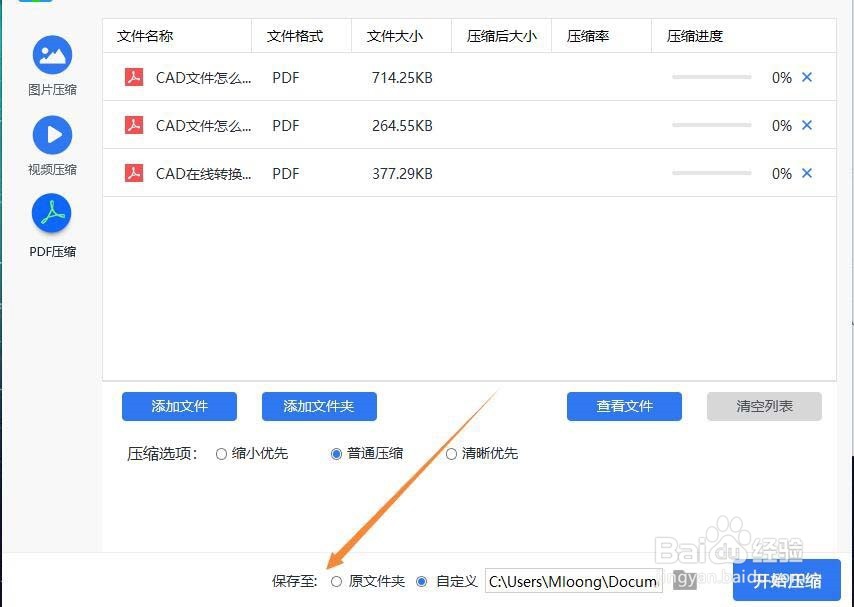The height and width of the screenshot is (607, 854).
Task: Start compression with the 开始压缩 button
Action: pyautogui.click(x=785, y=579)
